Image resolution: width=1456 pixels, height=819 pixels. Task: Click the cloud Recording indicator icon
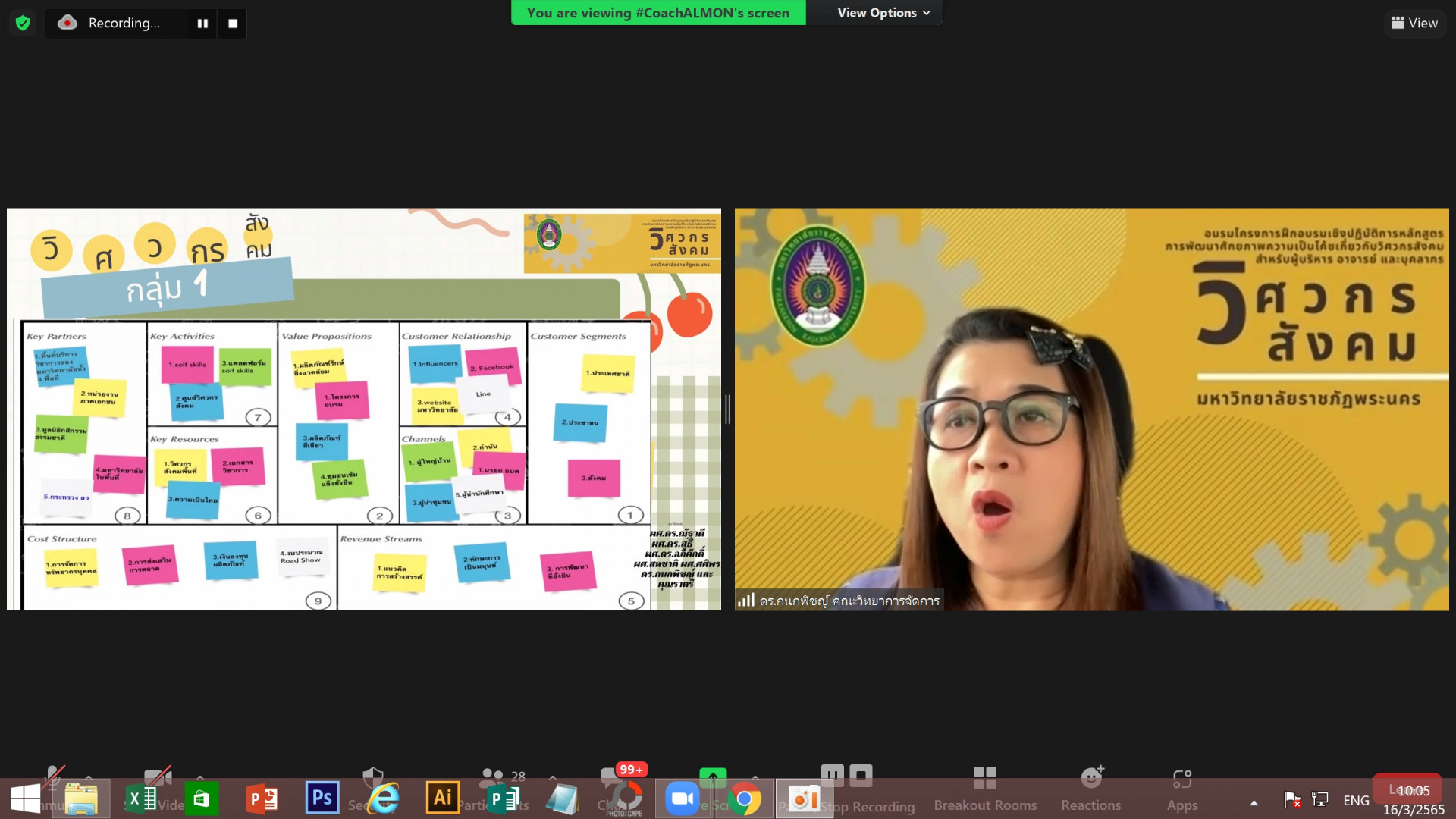pyautogui.click(x=67, y=23)
